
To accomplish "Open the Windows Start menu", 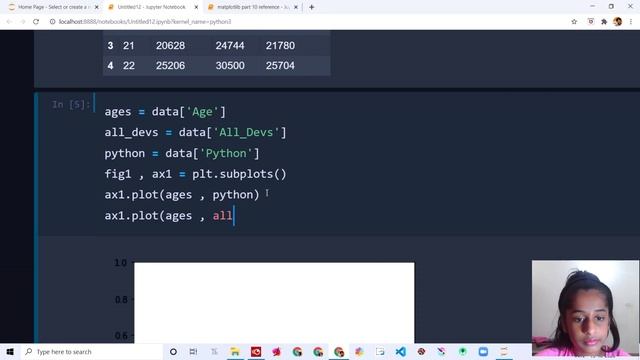I will click(10, 351).
